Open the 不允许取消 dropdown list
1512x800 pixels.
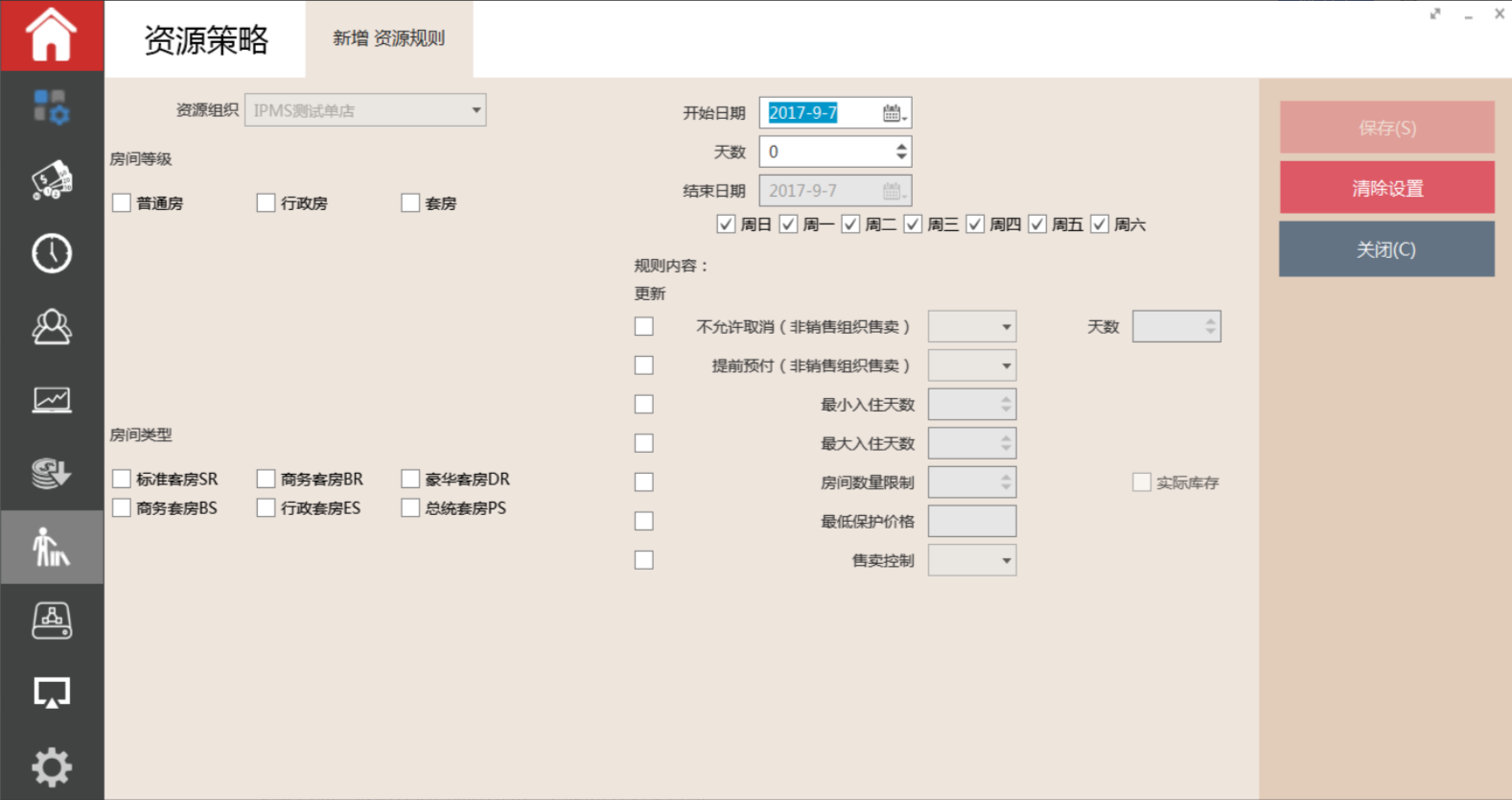click(1006, 327)
